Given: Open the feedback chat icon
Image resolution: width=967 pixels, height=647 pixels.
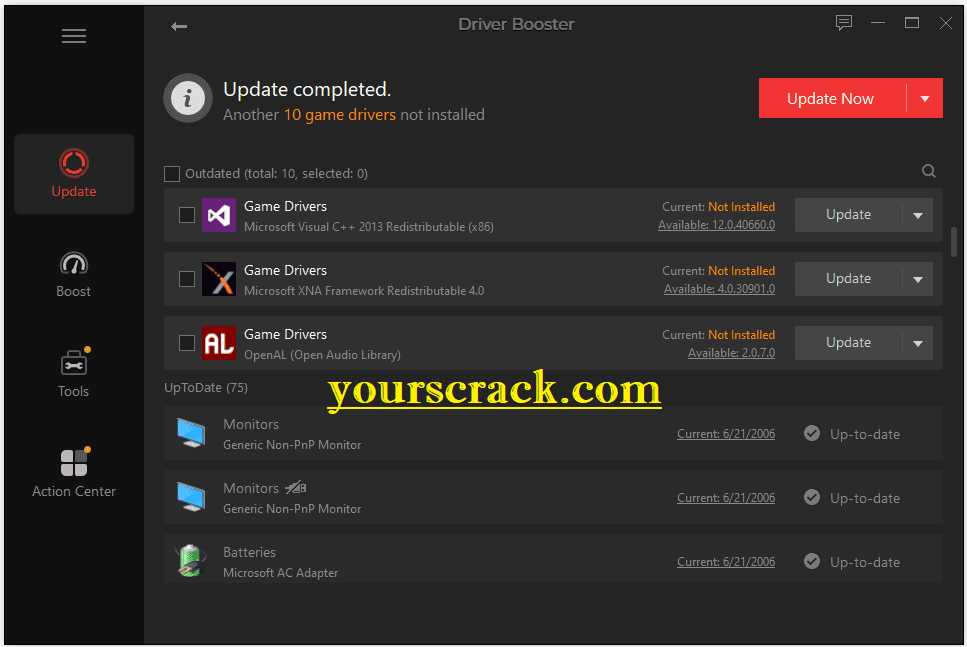Looking at the screenshot, I should pyautogui.click(x=844, y=23).
